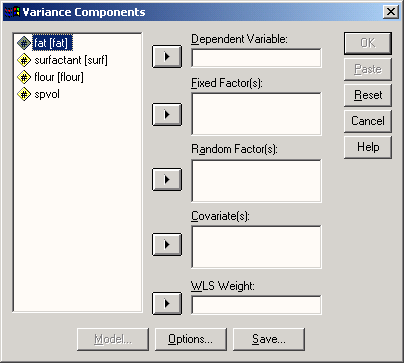Select surfactant [surf] in variable list
The image size is (404, 363).
click(x=71, y=60)
